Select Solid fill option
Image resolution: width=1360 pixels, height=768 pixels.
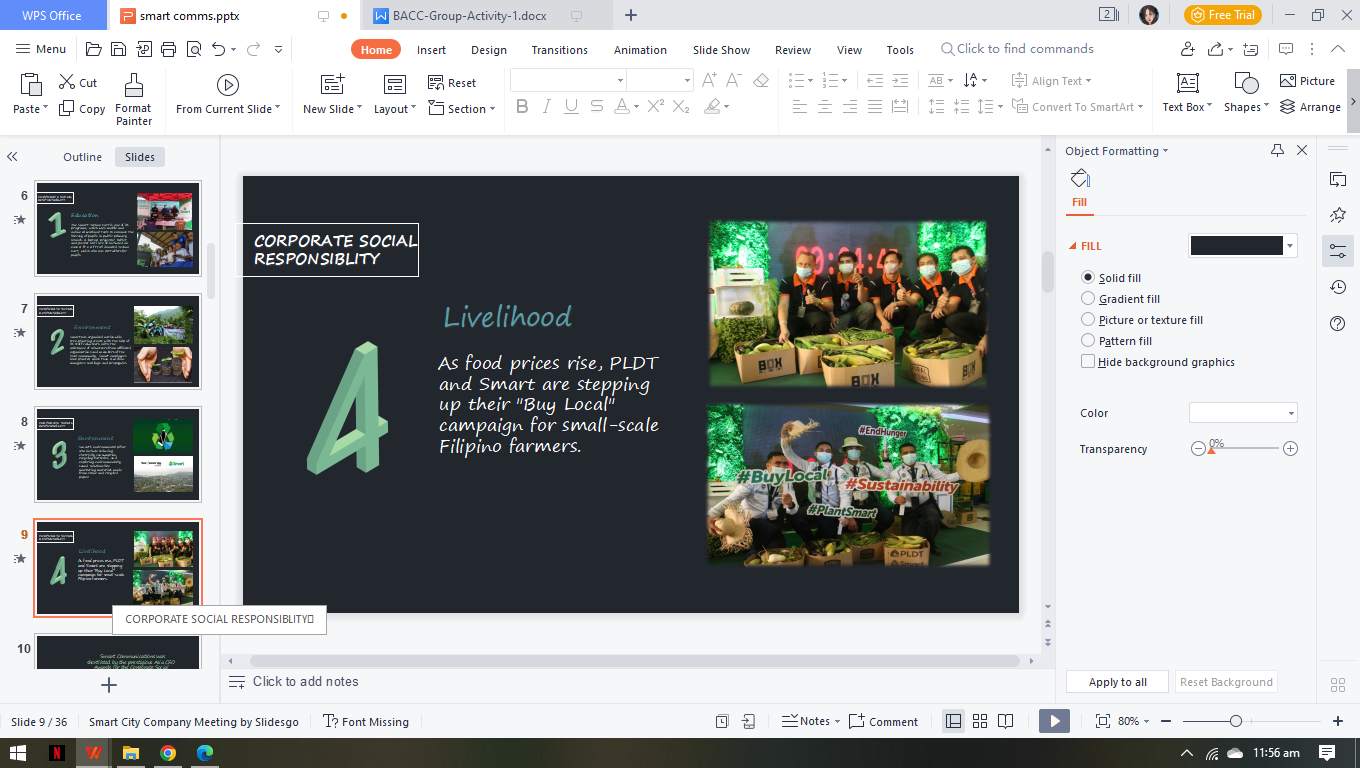[x=1088, y=278]
